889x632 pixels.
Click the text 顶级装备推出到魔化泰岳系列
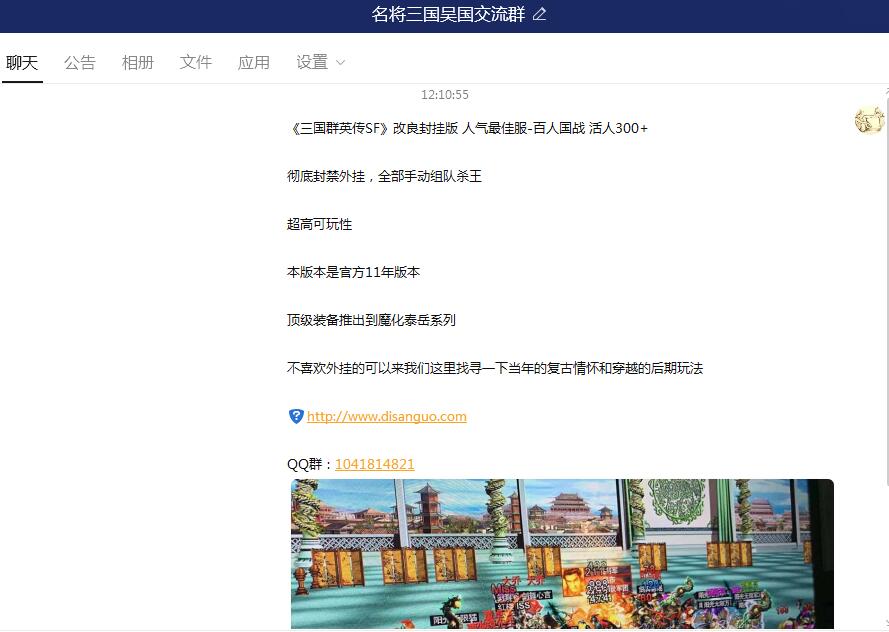tap(371, 320)
